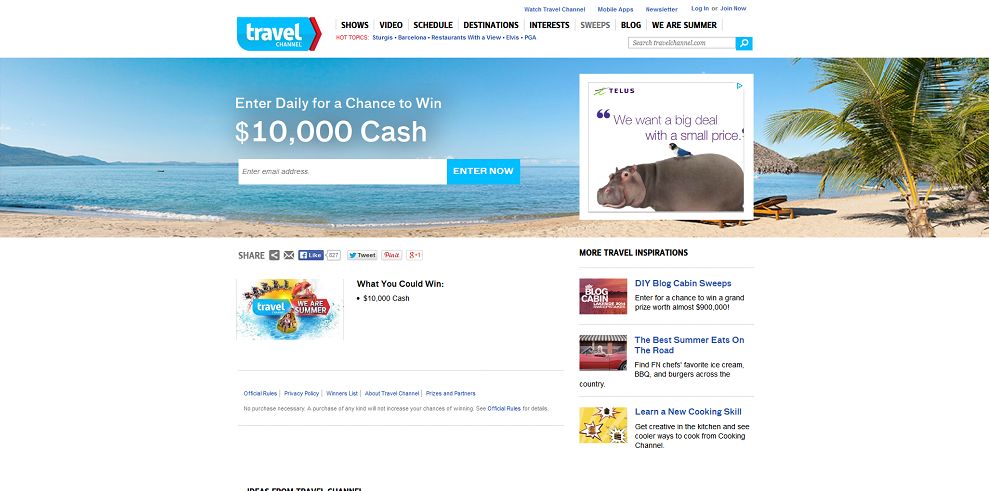Screen dimensions: 989x491
Task: Open the Official Rules footer link
Action: coord(260,393)
